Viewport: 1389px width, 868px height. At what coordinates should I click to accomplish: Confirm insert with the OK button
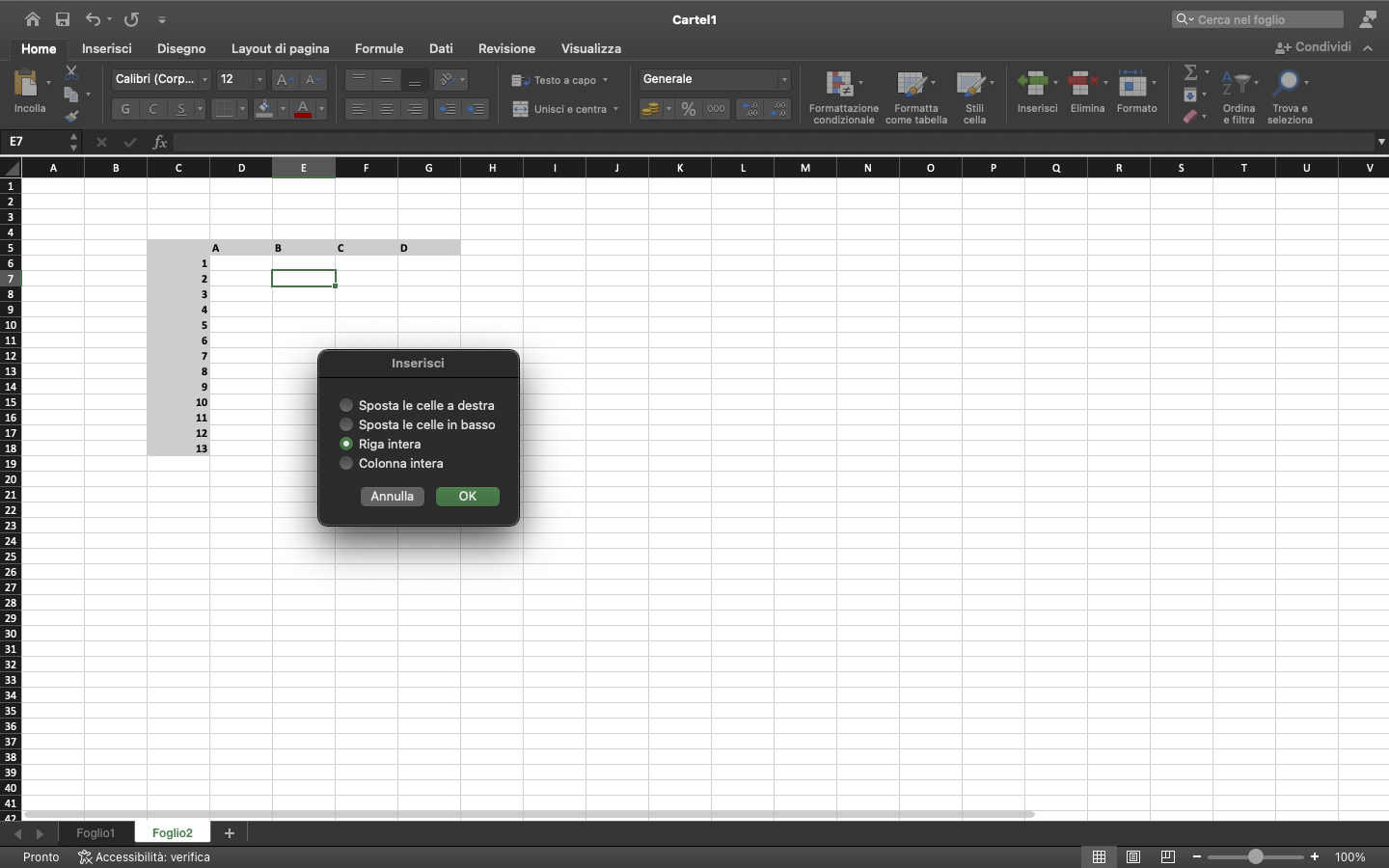click(467, 496)
